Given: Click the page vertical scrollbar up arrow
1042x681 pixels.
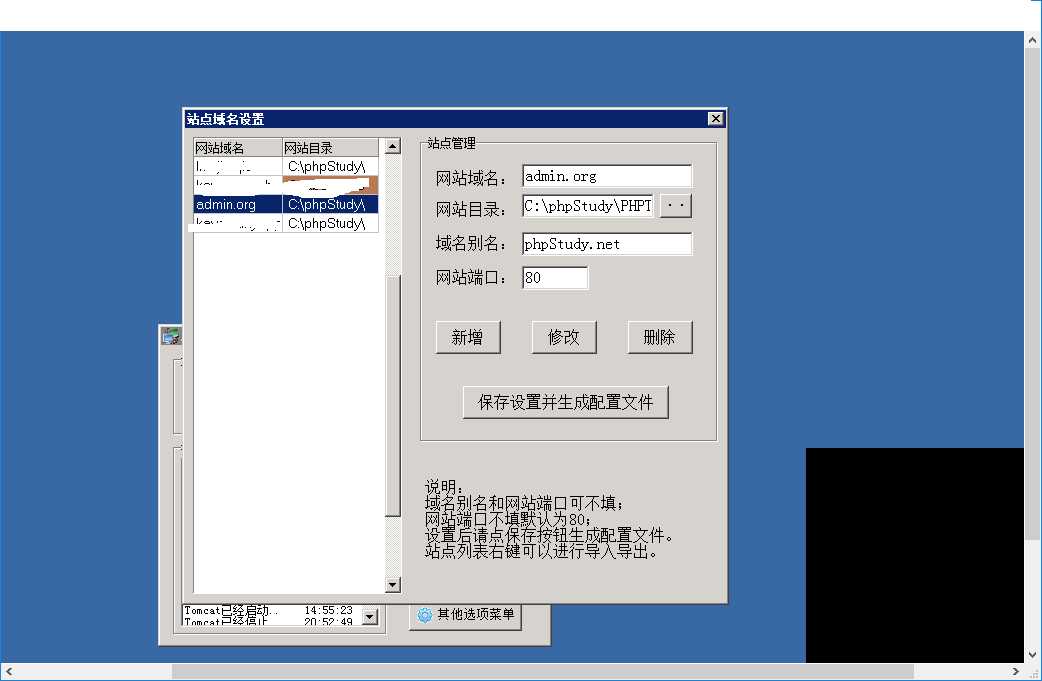Looking at the screenshot, I should coord(1032,40).
